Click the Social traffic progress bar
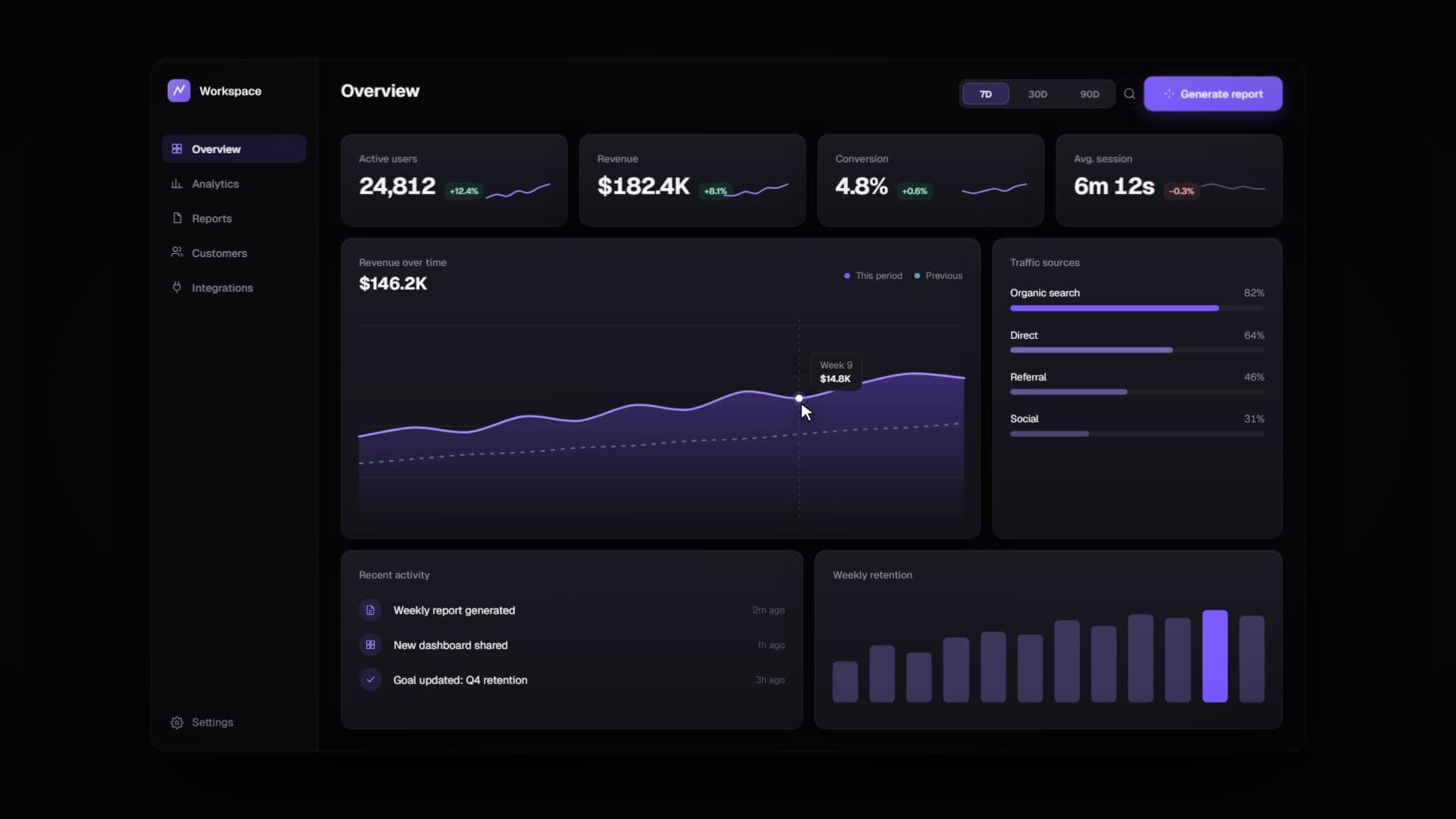 click(x=1137, y=434)
